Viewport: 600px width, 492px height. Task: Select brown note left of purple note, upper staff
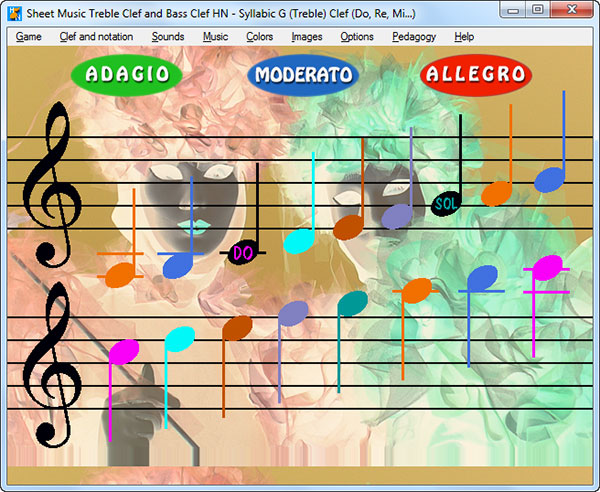348,228
